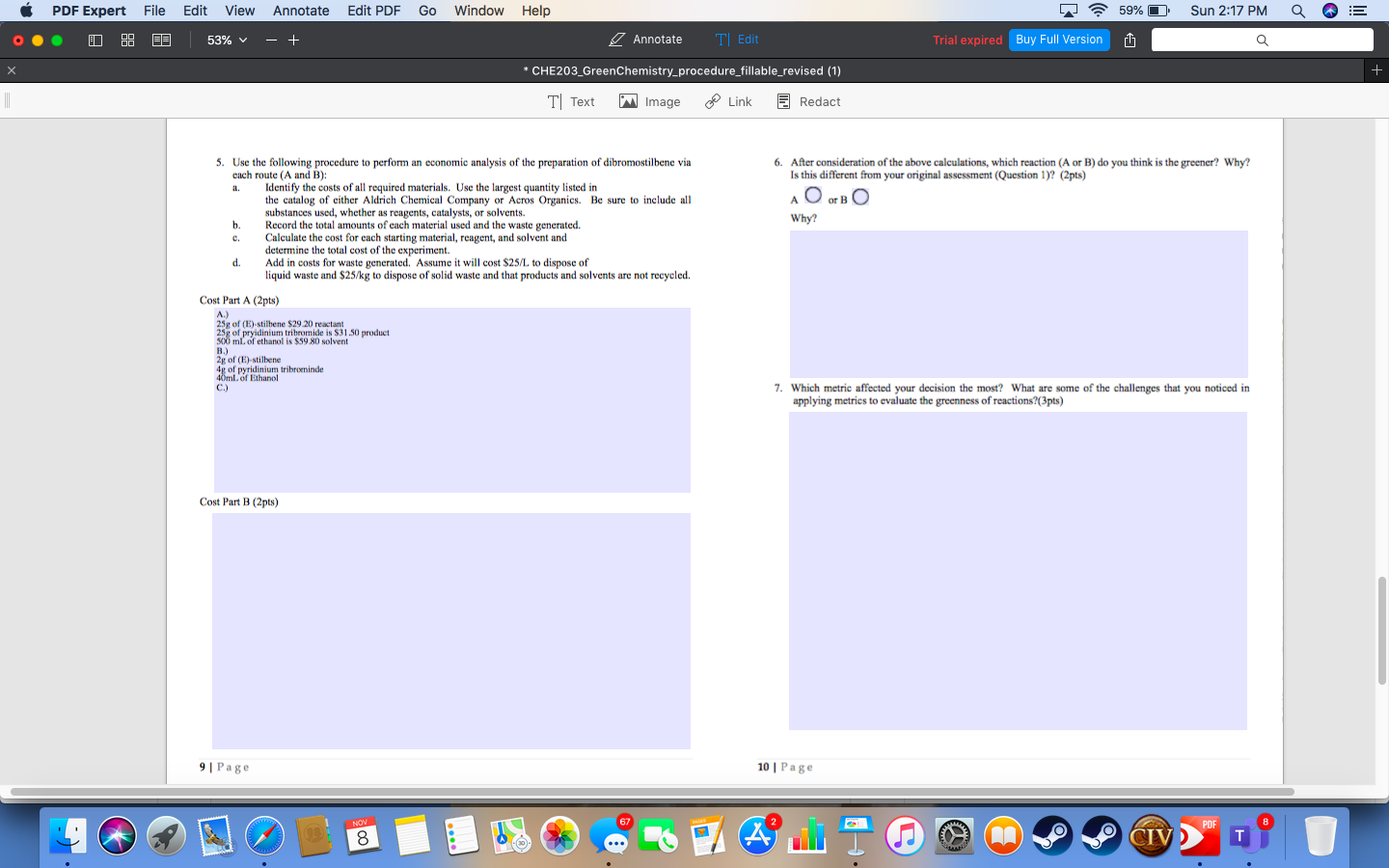The height and width of the screenshot is (868, 1389).
Task: Open the Annotate mode
Action: [x=644, y=40]
